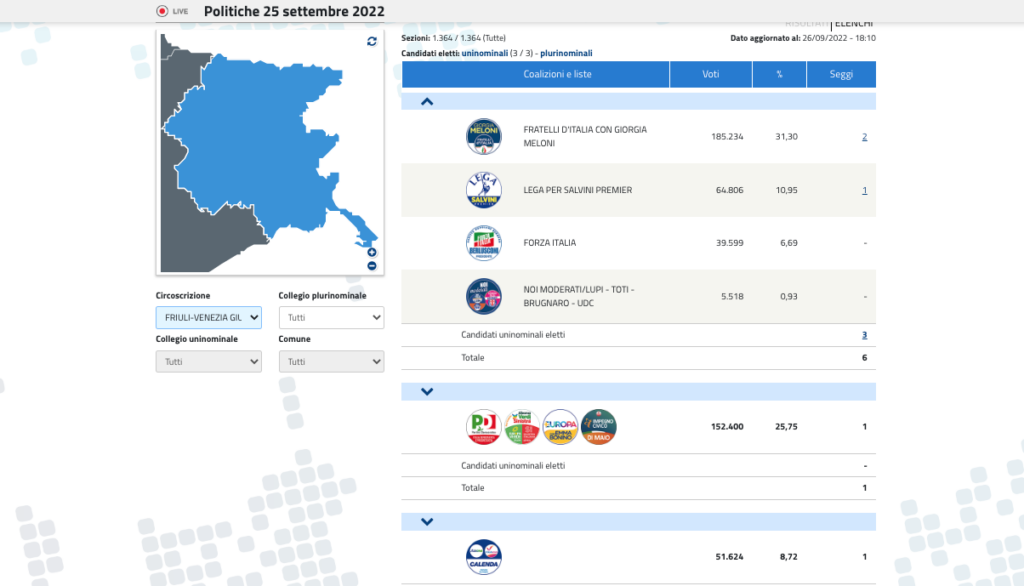Click the Noi Moderati party logo
1024x586 pixels.
pyautogui.click(x=483, y=296)
